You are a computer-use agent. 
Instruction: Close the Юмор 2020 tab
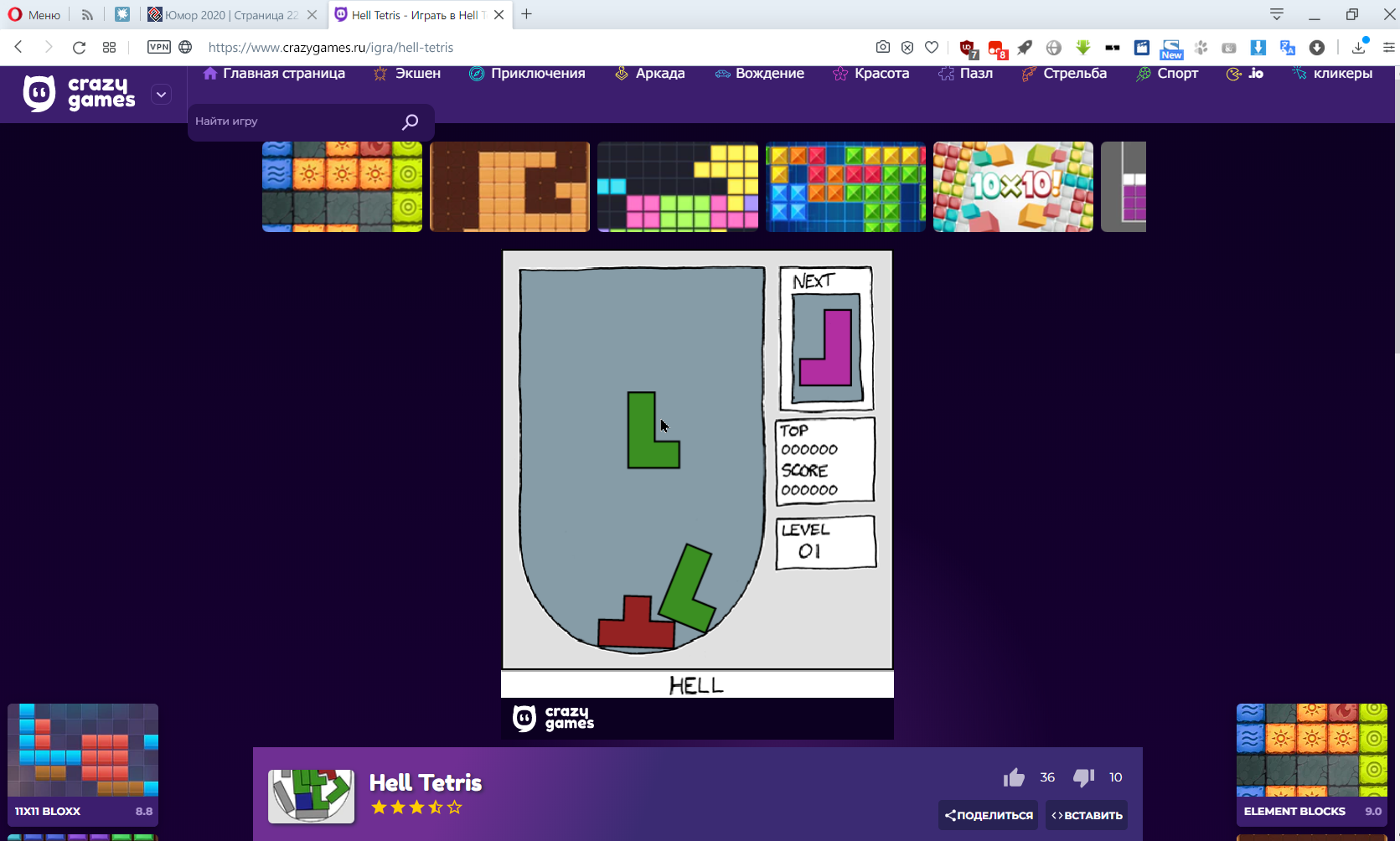click(312, 14)
